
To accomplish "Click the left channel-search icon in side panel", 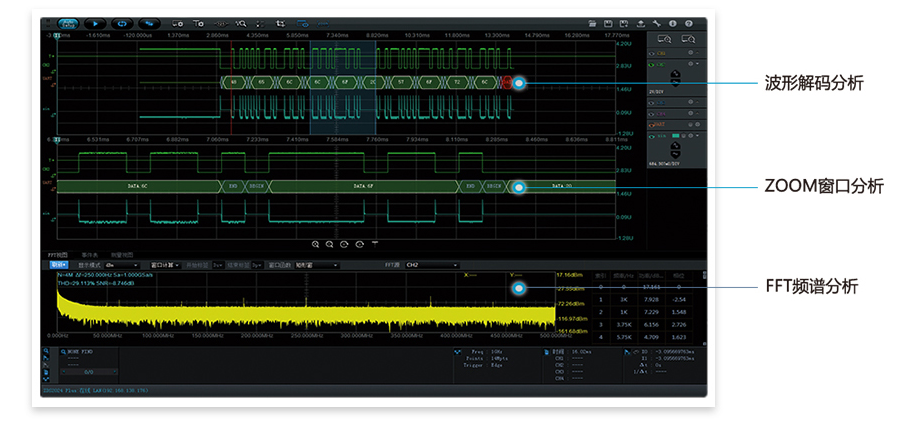I will click(x=665, y=39).
